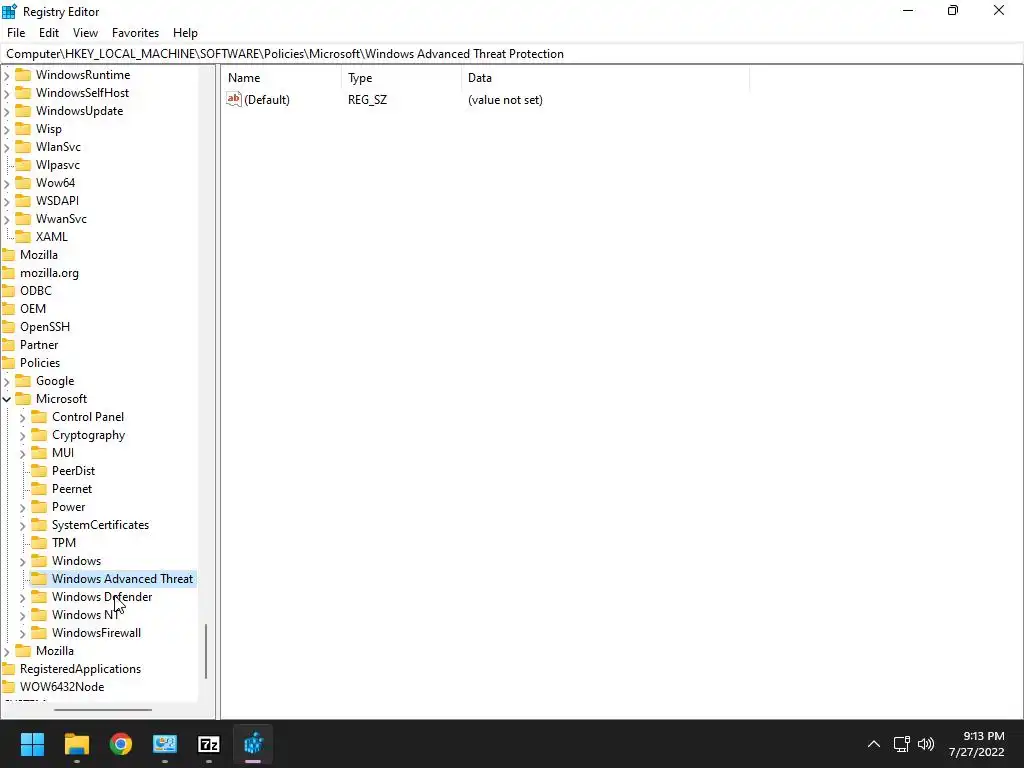Viewport: 1024px width, 768px height.
Task: Select the WwanSvc folder icon
Action: coord(23,219)
